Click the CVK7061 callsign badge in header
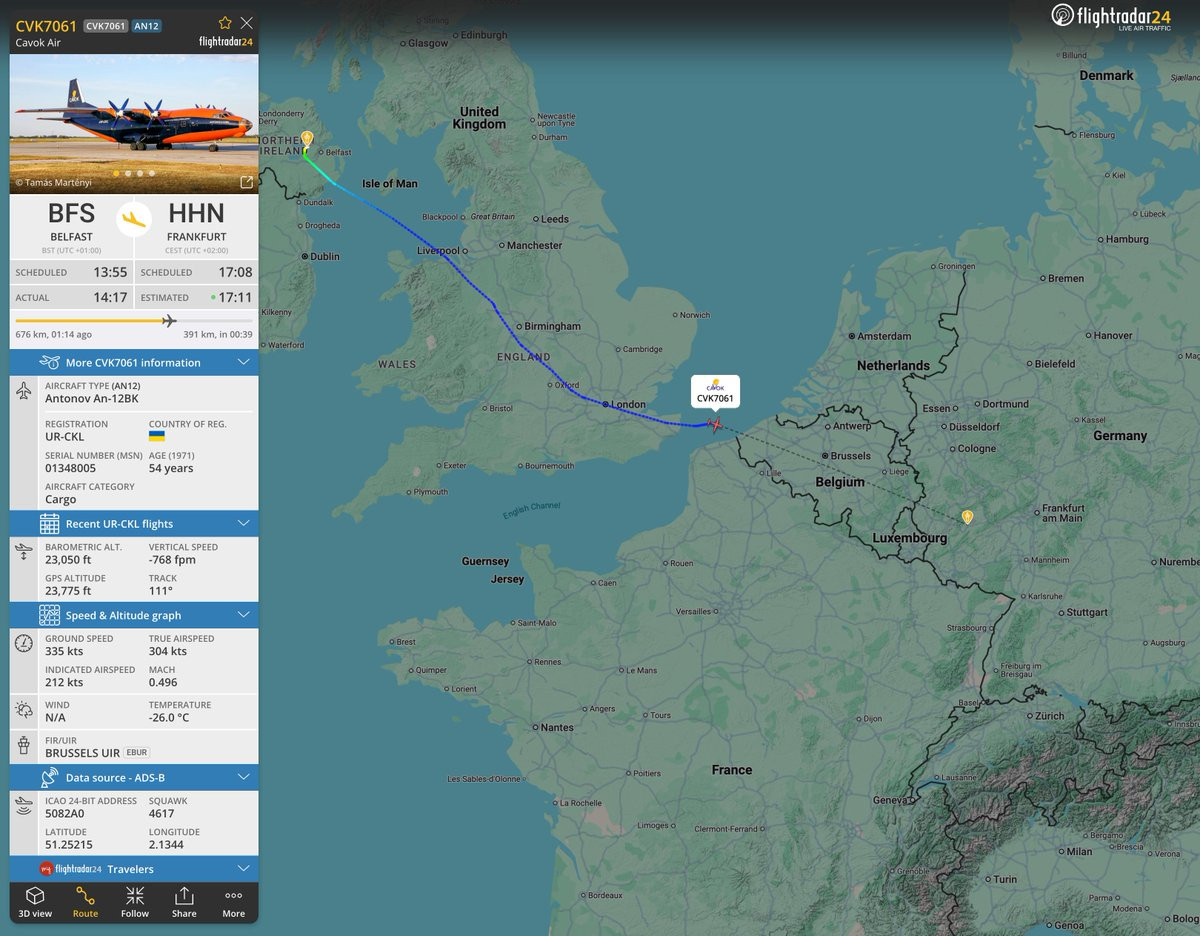The height and width of the screenshot is (936, 1200). coord(105,26)
